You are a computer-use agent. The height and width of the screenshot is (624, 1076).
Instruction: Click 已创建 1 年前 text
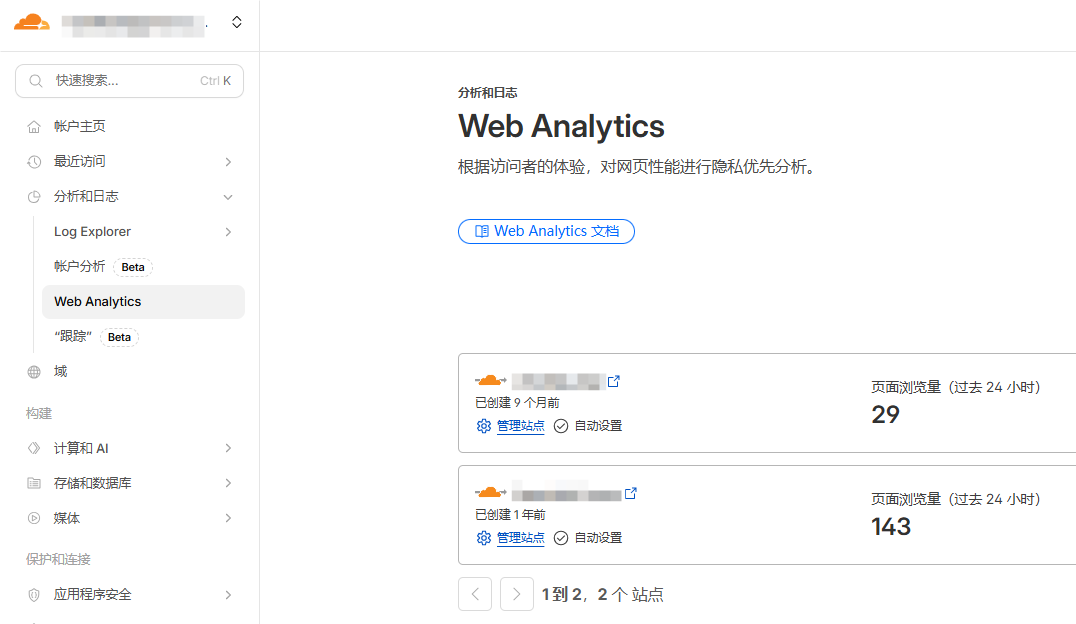point(510,515)
